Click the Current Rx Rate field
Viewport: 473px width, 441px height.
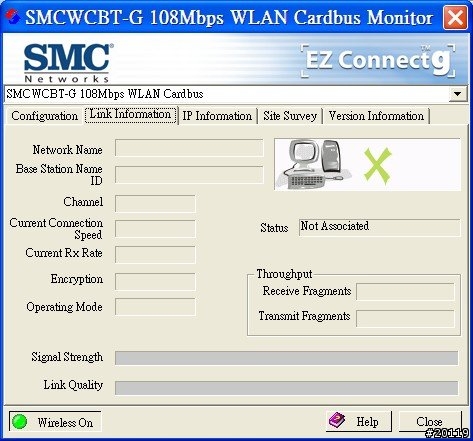[x=155, y=255]
